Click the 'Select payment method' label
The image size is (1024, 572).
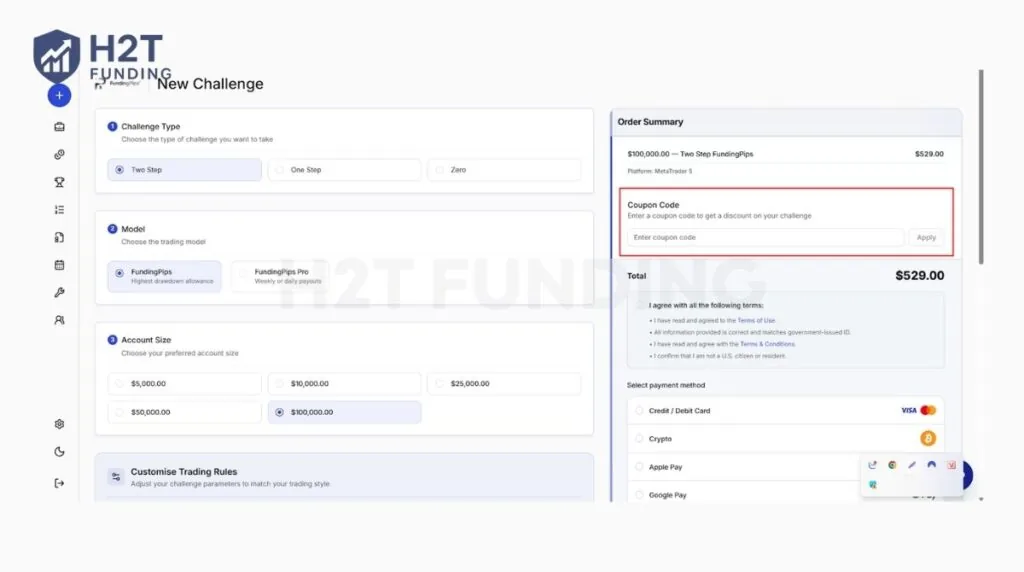coord(666,385)
